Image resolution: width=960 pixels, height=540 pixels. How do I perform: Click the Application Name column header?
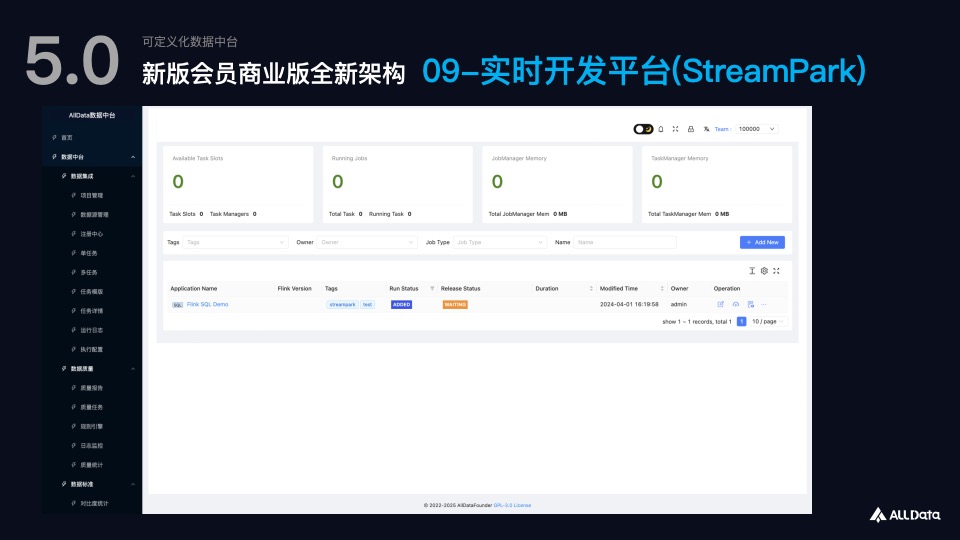(x=194, y=288)
